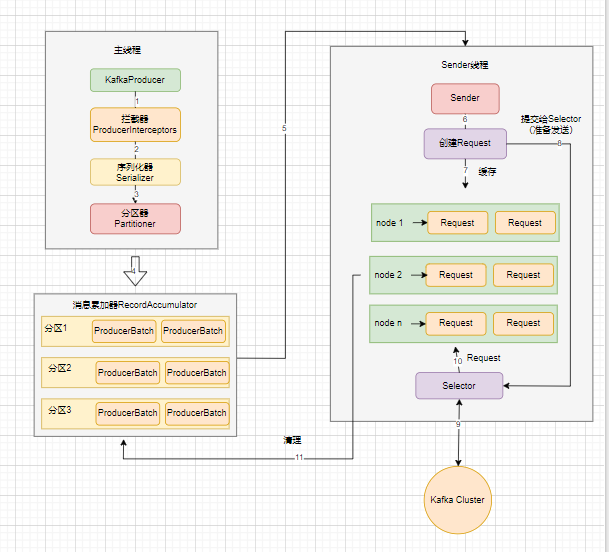Click the node 2 label
609x552 pixels.
coord(388,275)
